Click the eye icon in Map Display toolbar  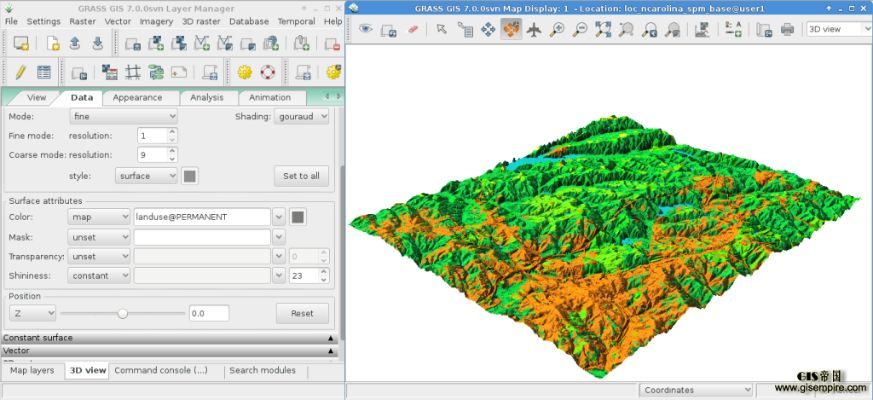365,29
